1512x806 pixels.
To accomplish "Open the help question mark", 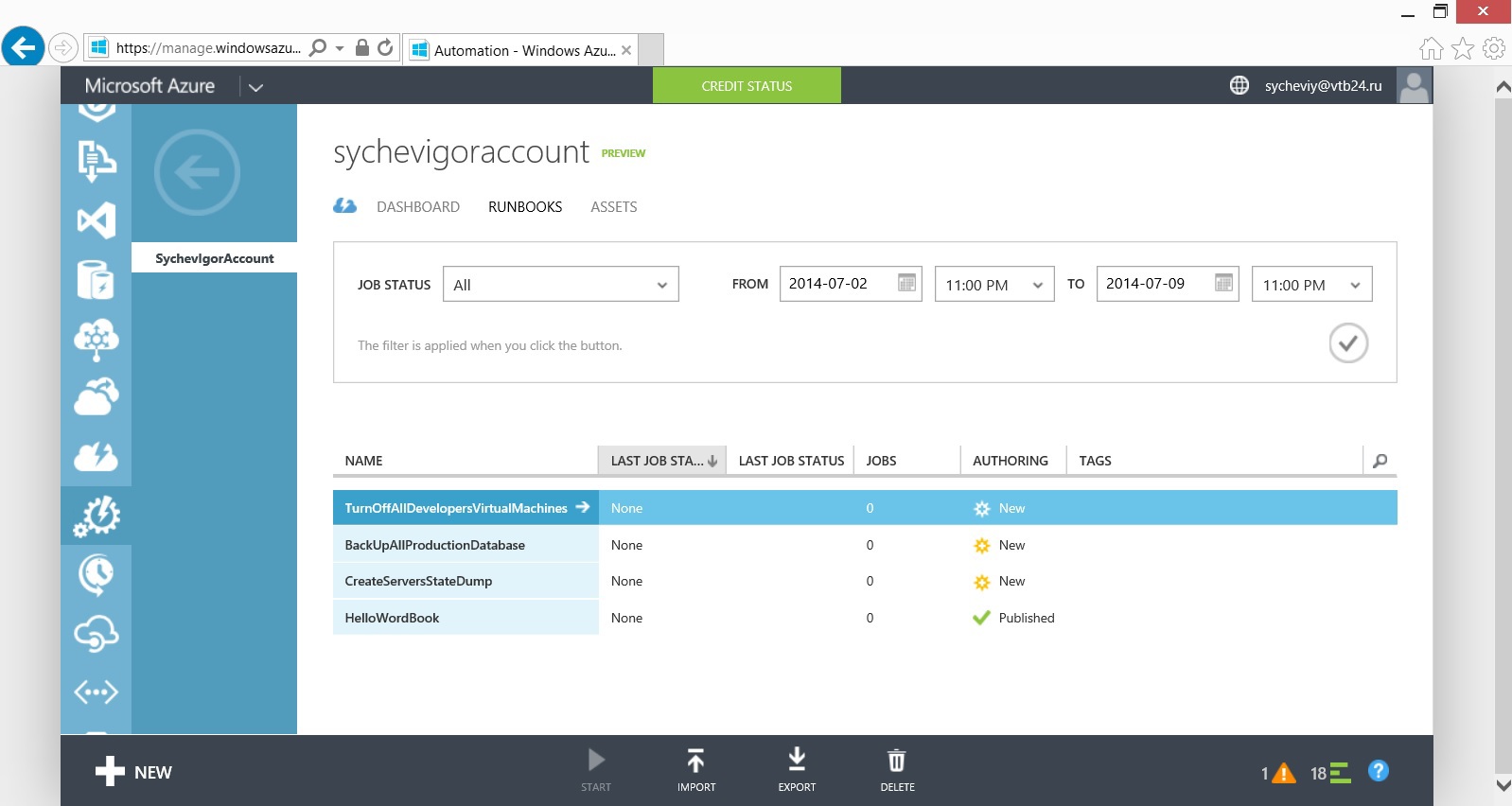I will [x=1379, y=771].
